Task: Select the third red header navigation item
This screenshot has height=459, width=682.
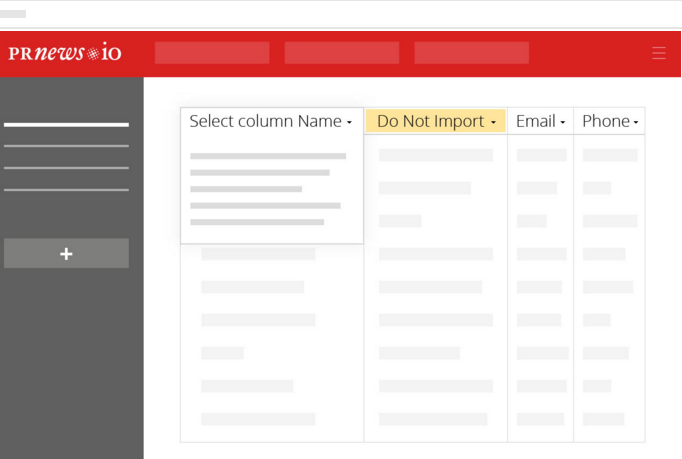Action: [471, 53]
